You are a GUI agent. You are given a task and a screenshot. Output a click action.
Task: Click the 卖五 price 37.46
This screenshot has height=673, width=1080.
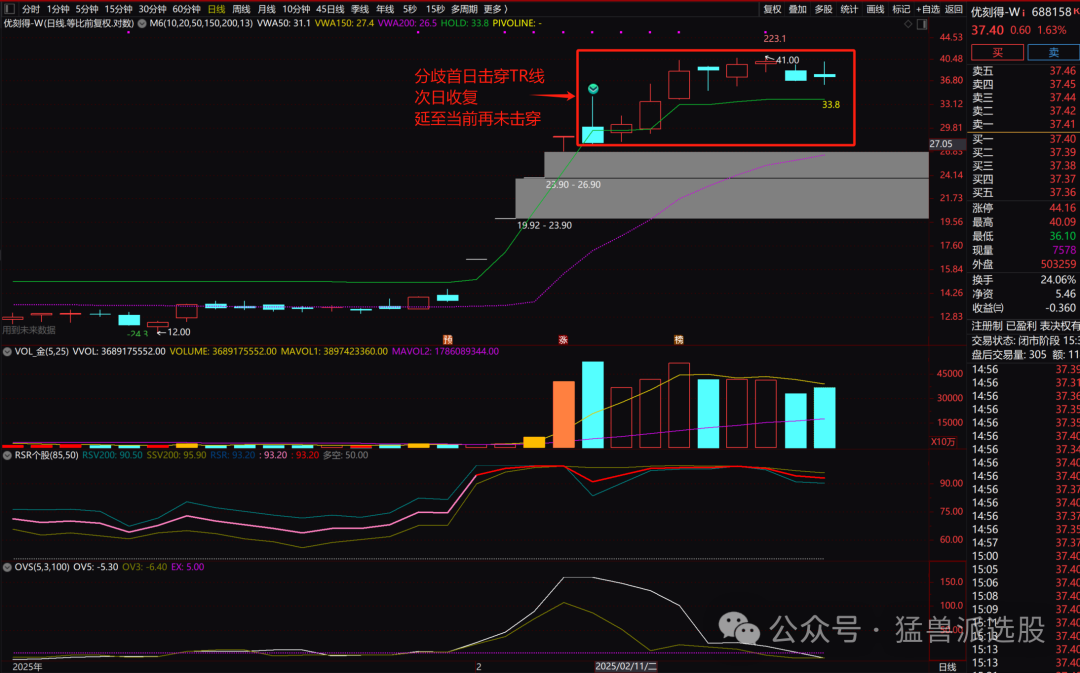pos(1063,71)
